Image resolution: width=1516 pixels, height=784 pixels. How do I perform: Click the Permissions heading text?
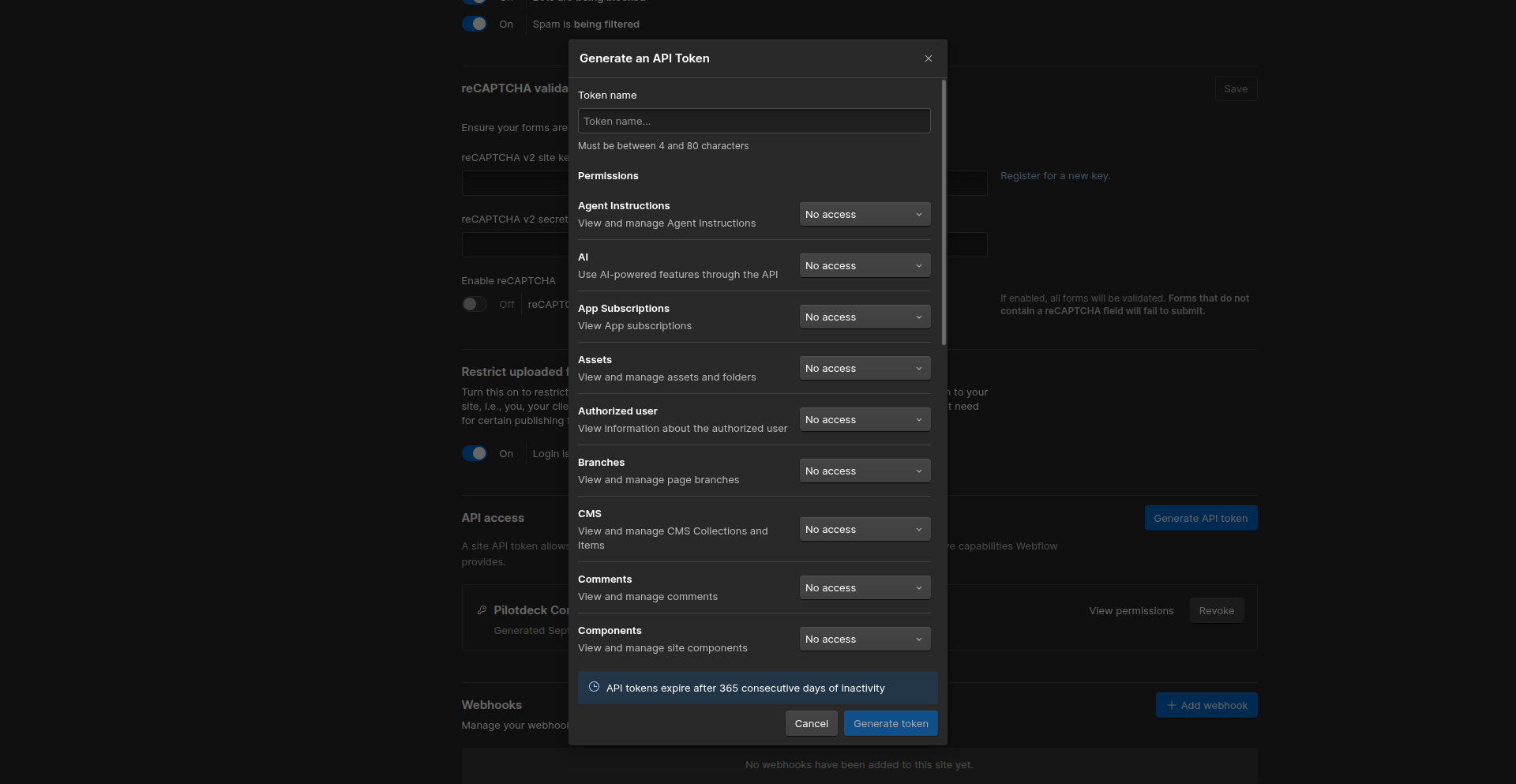click(x=608, y=175)
